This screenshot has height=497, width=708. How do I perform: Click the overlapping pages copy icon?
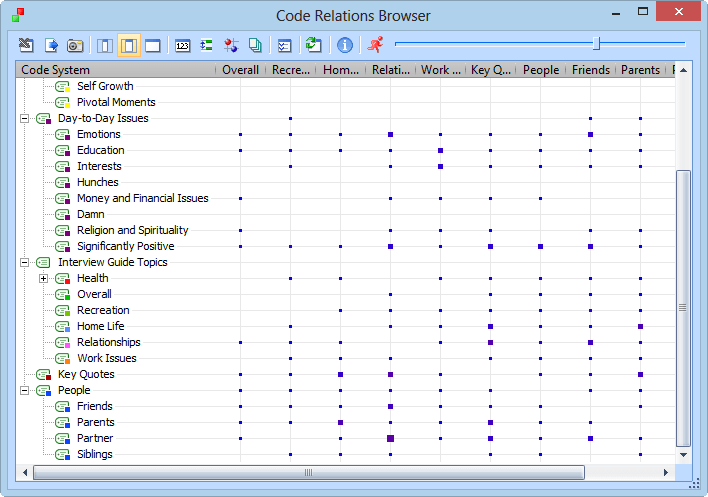(x=255, y=45)
